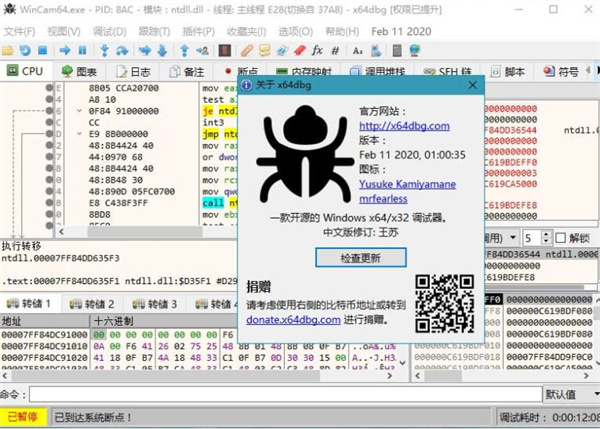Toggle breakpoint bullet on 8B05 CCA20700 line
Viewport: 600px width, 429px height.
tap(49, 88)
